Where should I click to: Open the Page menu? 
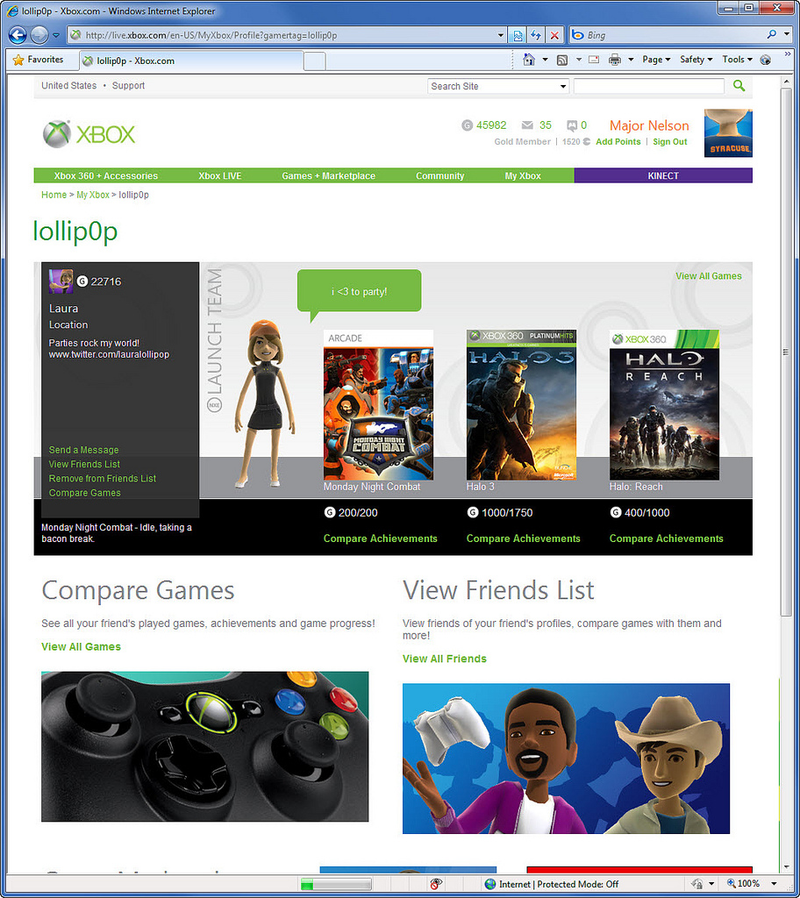[x=656, y=60]
